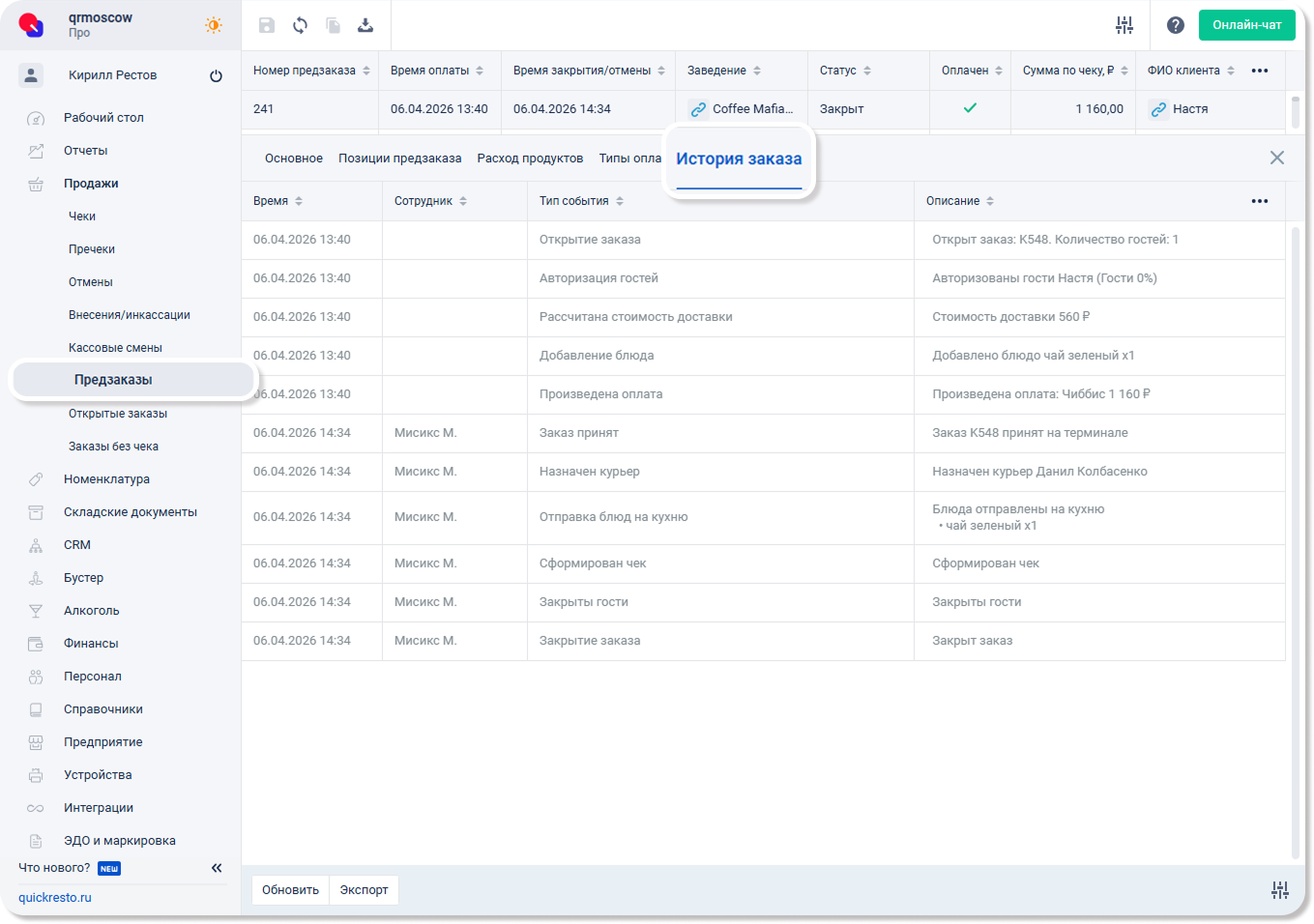1314x924 pixels.
Task: Click the logout power icon near username
Action: (216, 75)
